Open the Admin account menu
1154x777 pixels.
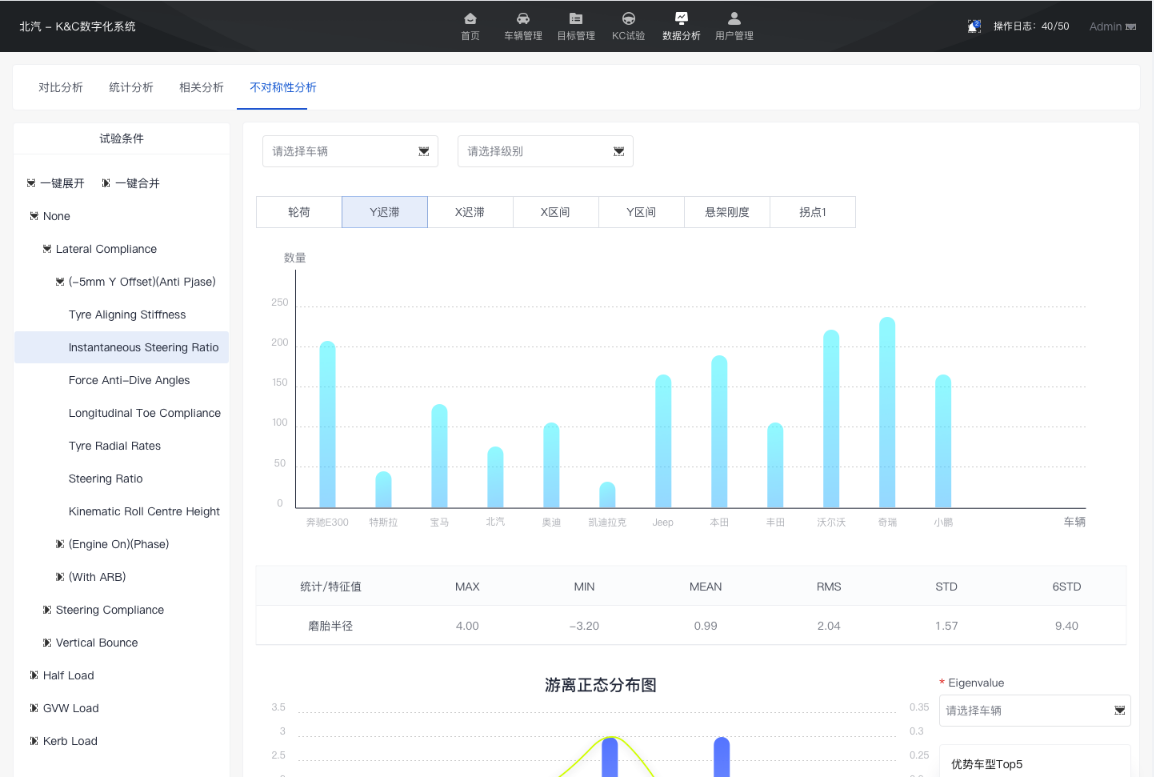(x=1112, y=26)
